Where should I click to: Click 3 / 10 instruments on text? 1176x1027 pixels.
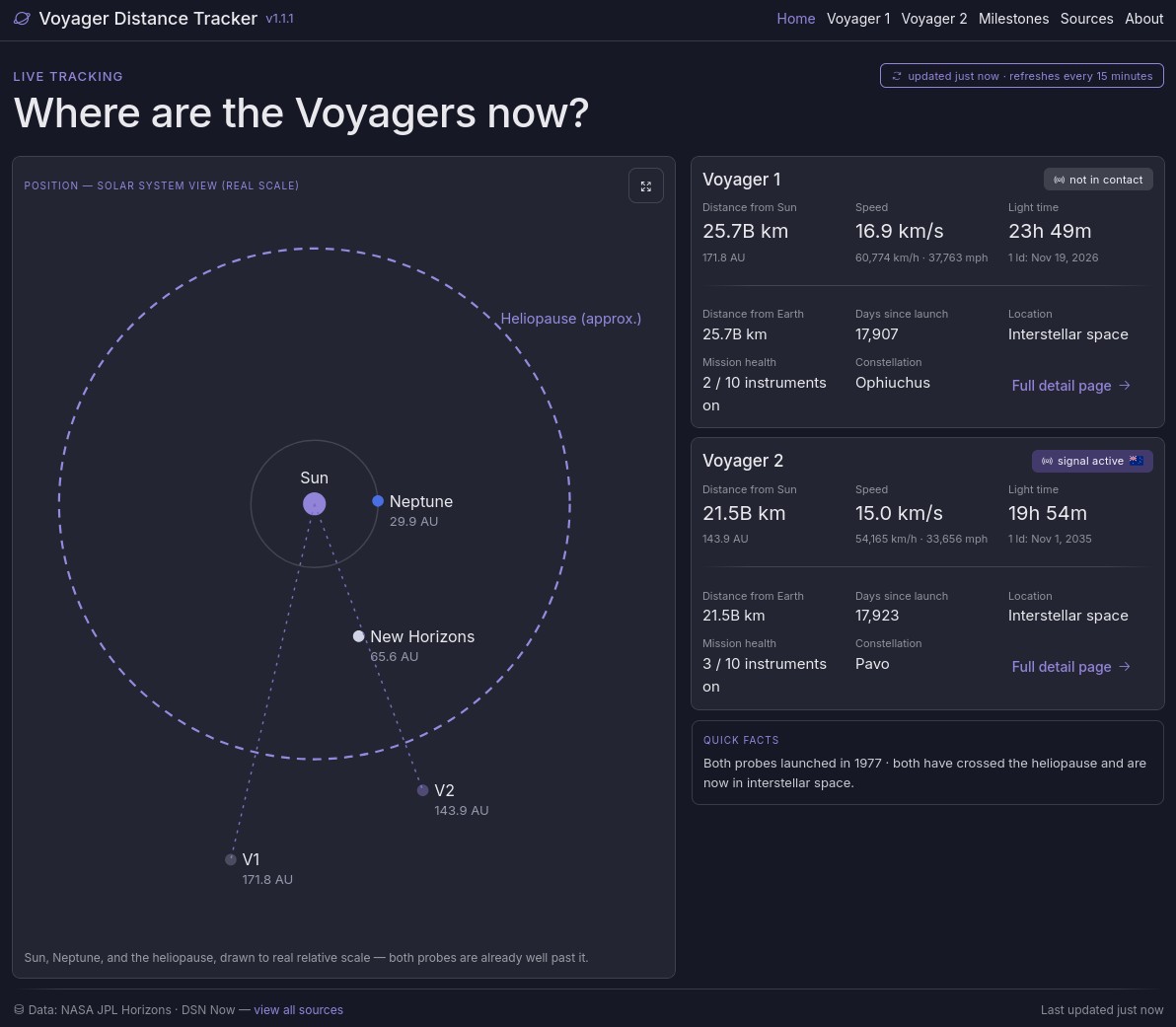(x=765, y=675)
